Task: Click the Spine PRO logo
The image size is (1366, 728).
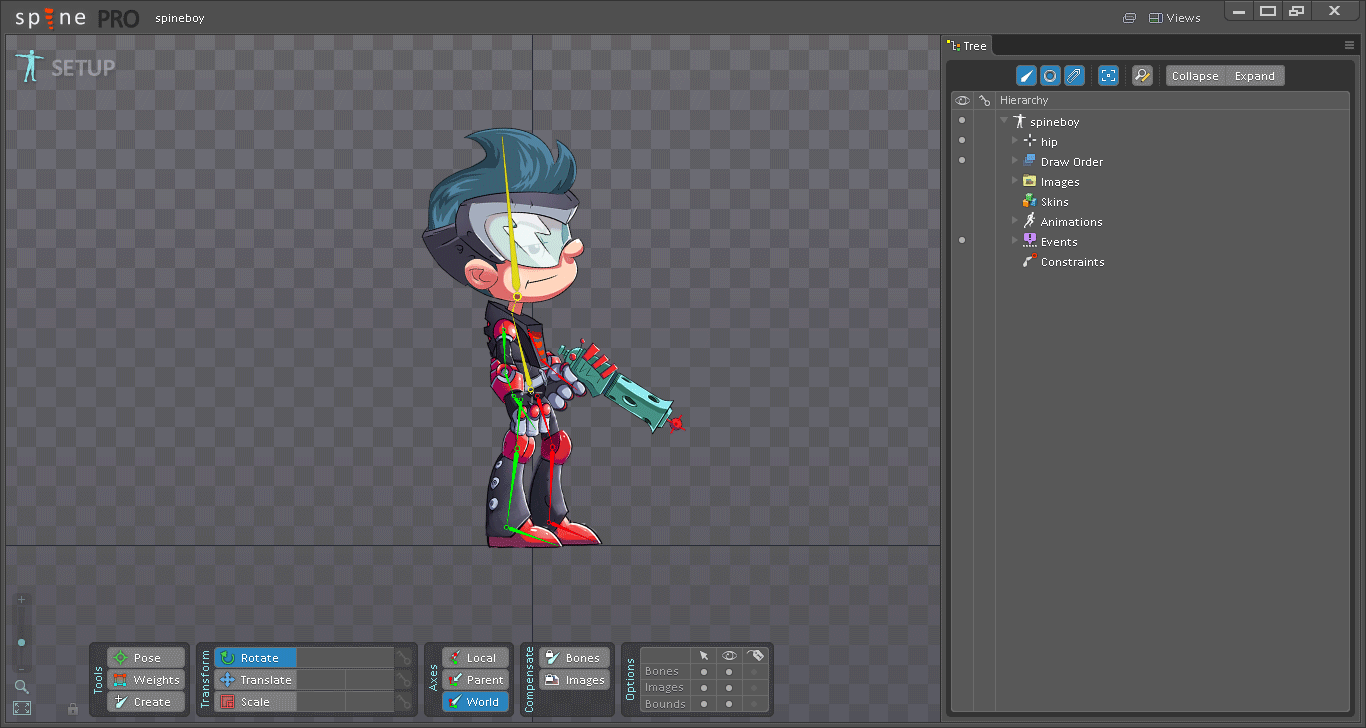Action: point(76,18)
